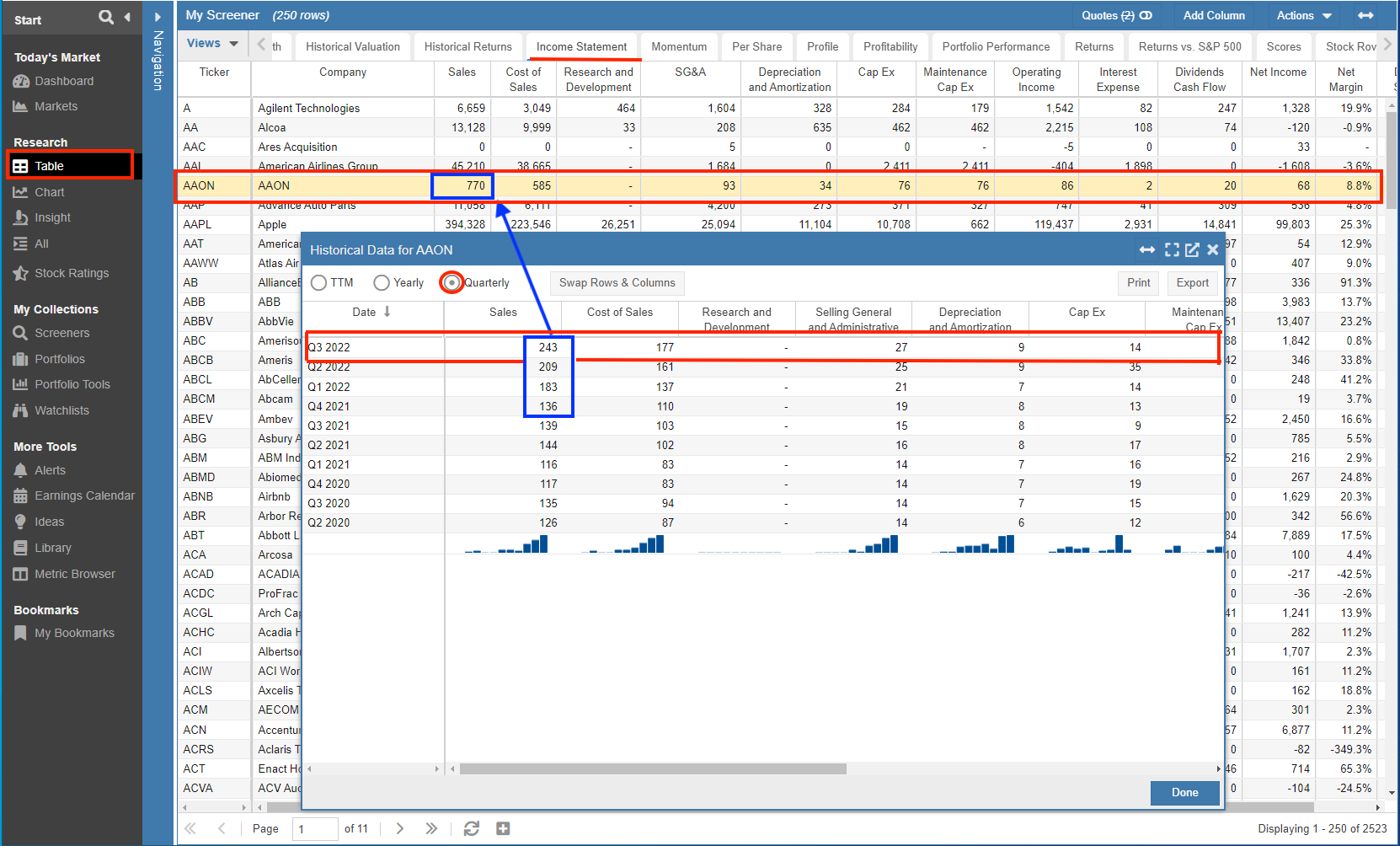Click the AAPL ticker cell
This screenshot has height=846, width=1400.
coord(214,224)
